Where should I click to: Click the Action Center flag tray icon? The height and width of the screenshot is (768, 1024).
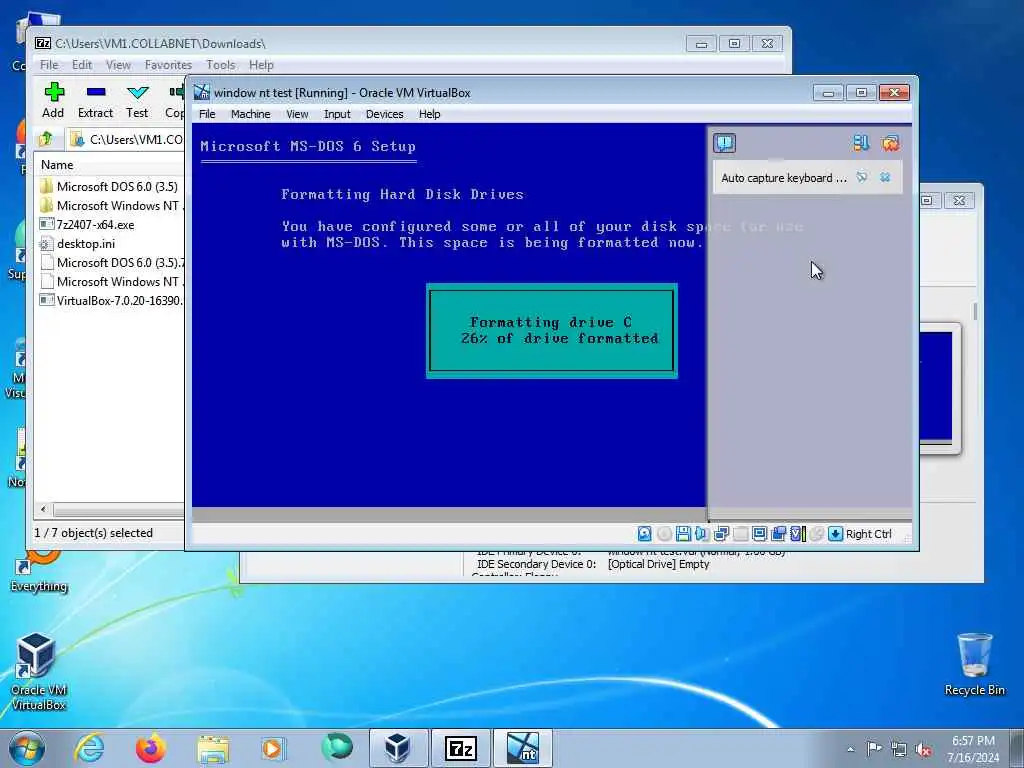pos(874,749)
